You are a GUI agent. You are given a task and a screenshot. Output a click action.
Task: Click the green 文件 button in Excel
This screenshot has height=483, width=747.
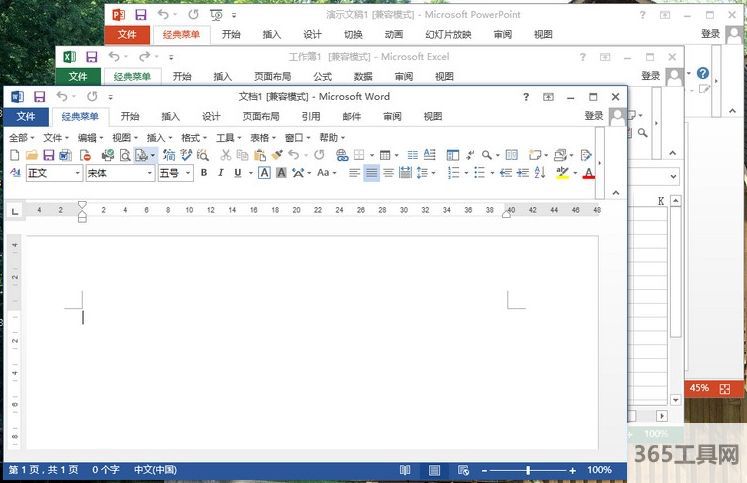(x=78, y=77)
